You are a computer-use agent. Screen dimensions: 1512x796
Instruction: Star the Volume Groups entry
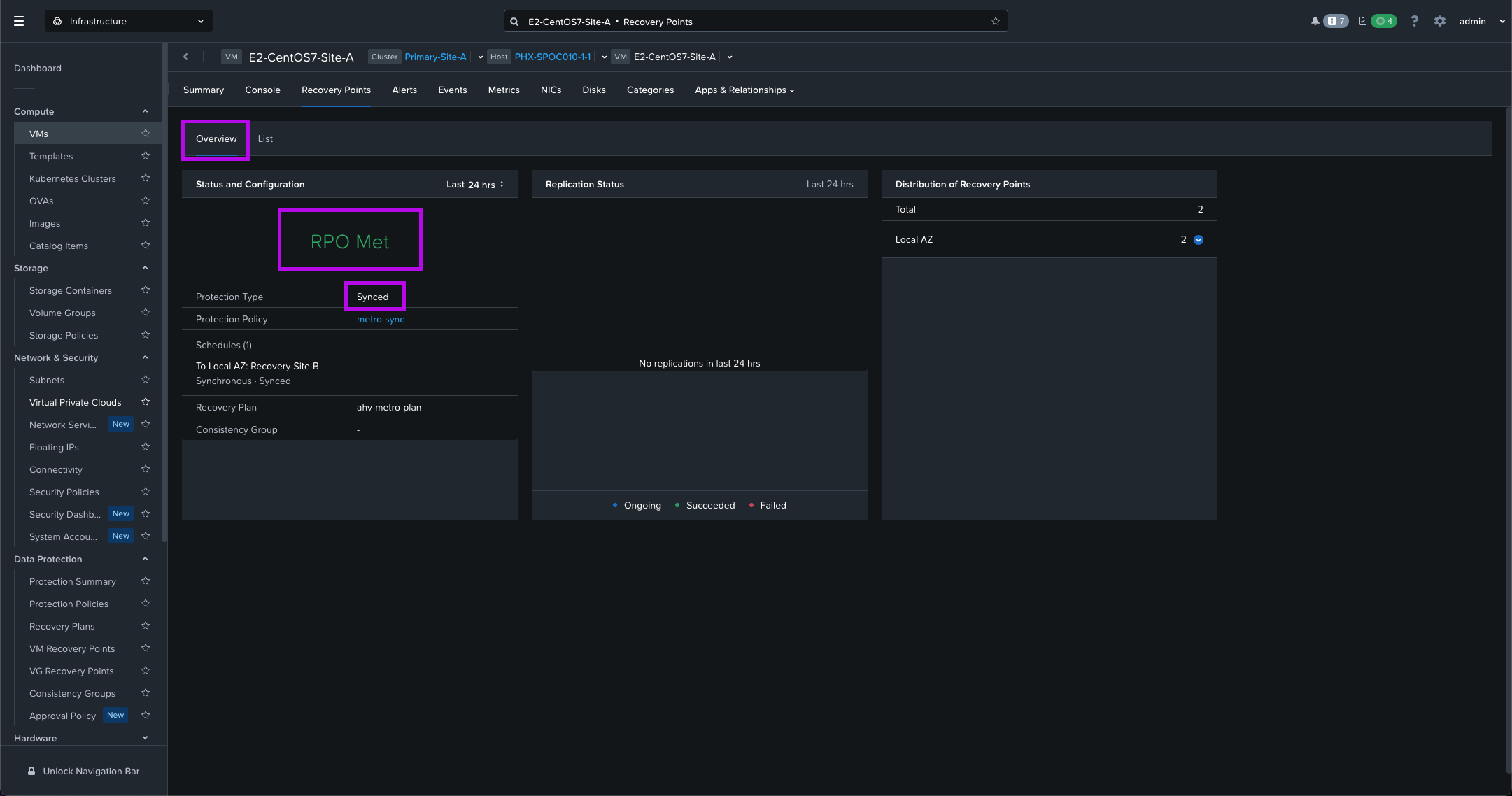coord(146,313)
